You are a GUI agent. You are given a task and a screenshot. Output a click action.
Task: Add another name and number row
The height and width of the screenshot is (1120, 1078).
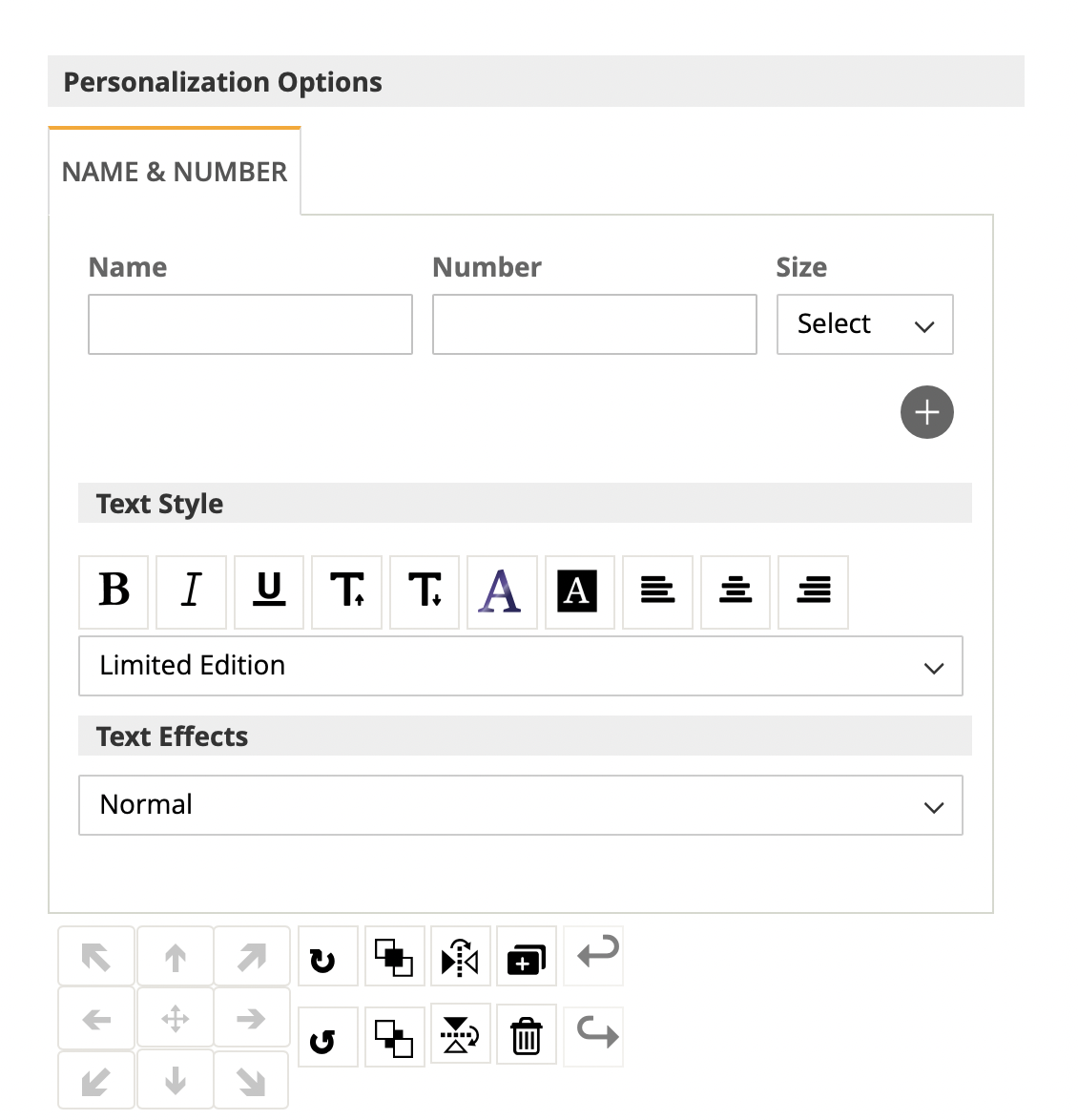926,412
